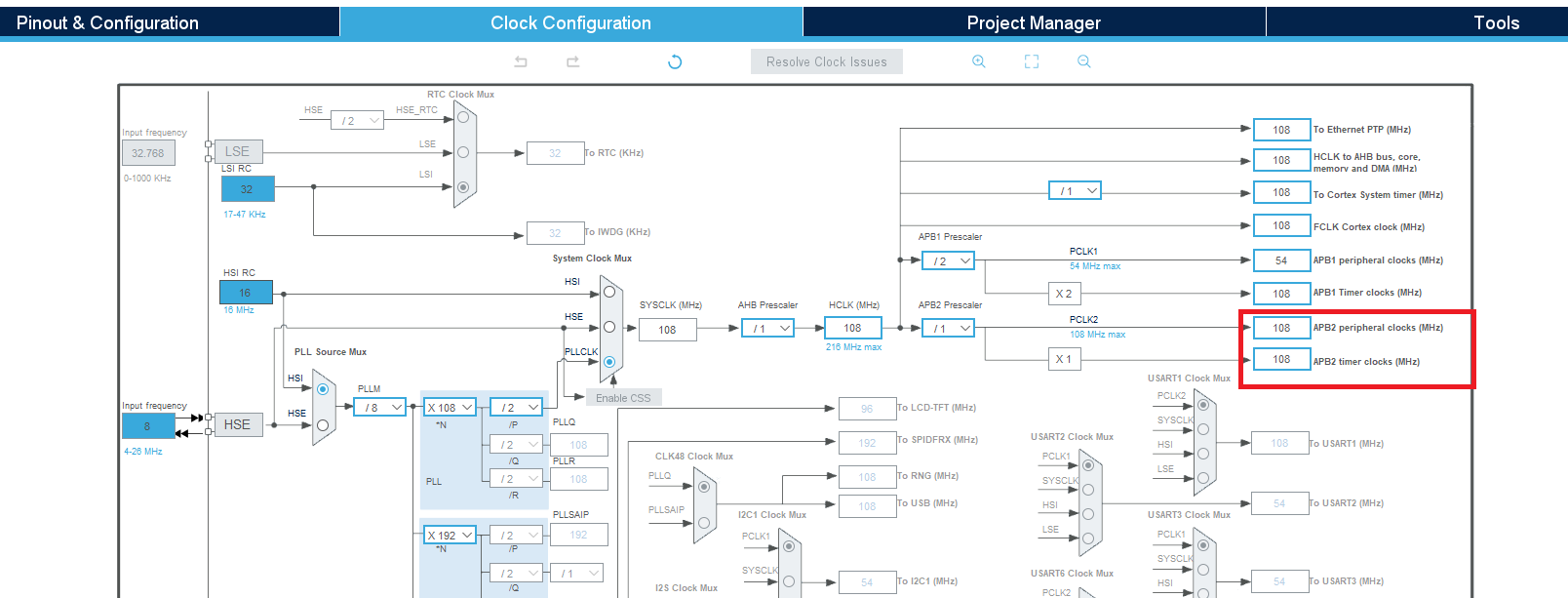Choose LSE source in RTC Clock Mux
1568x598 pixels.
(x=463, y=152)
